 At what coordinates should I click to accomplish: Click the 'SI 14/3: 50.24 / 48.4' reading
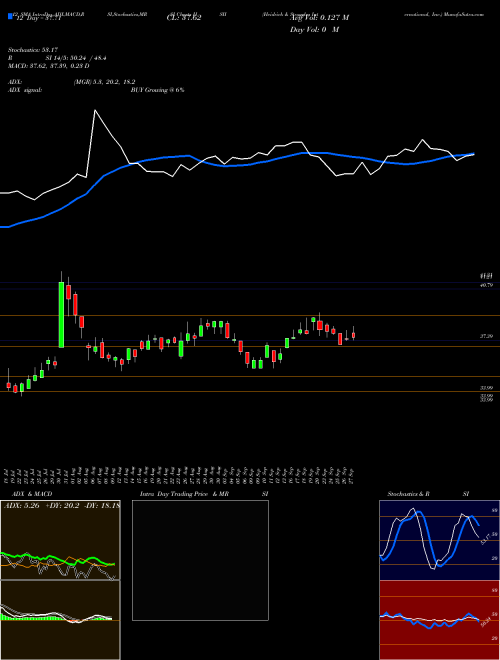(76, 58)
